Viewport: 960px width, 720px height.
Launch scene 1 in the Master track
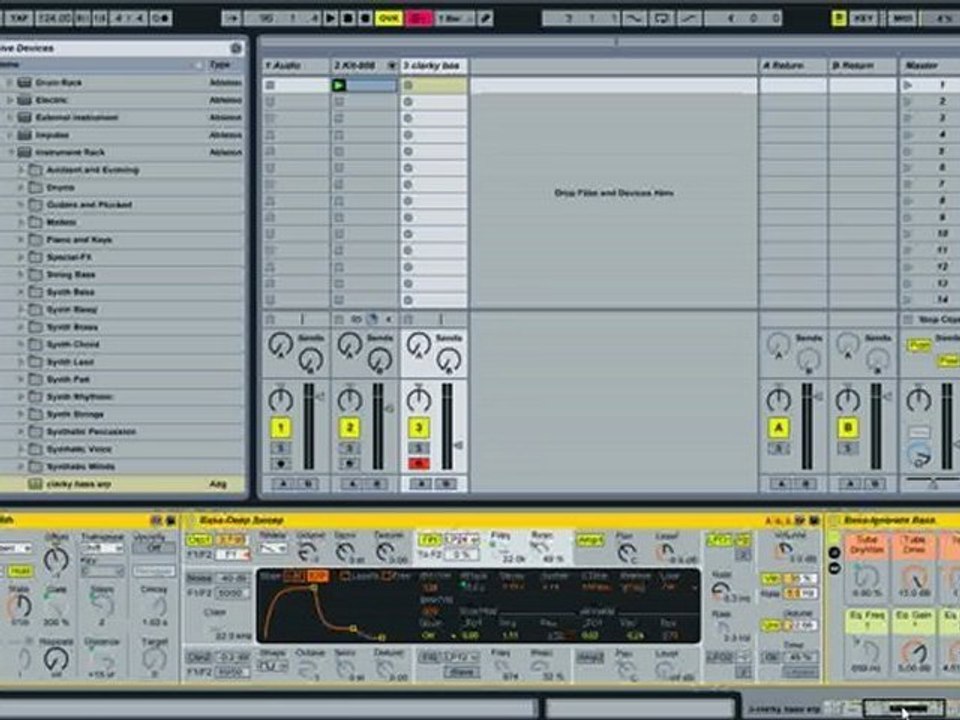click(x=908, y=85)
